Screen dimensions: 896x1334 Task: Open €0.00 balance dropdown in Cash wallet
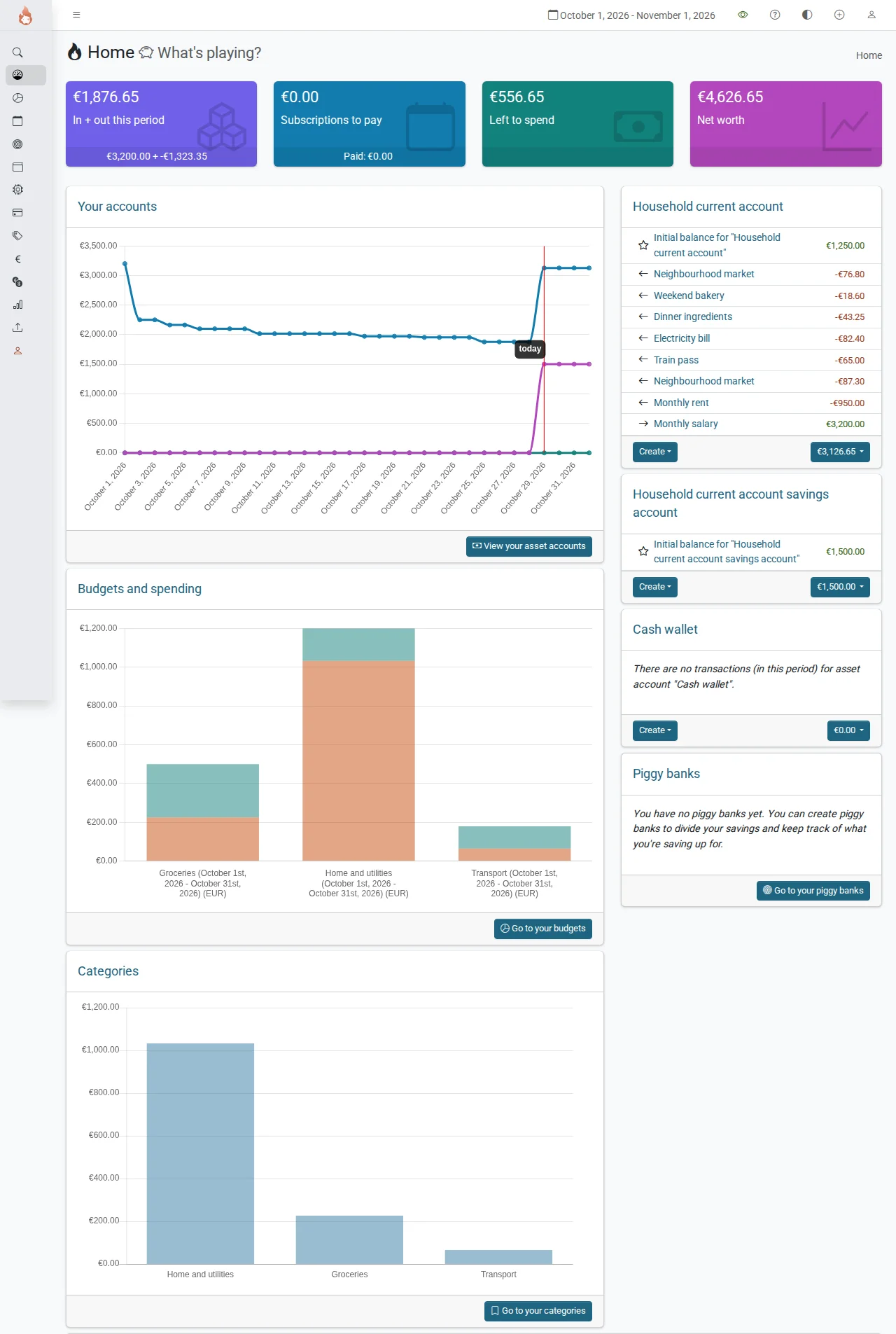(x=848, y=730)
